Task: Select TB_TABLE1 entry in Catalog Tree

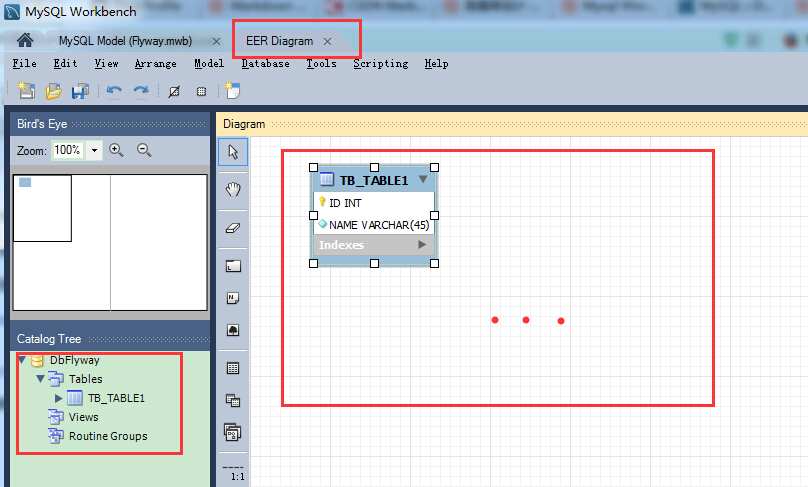Action: [116, 398]
